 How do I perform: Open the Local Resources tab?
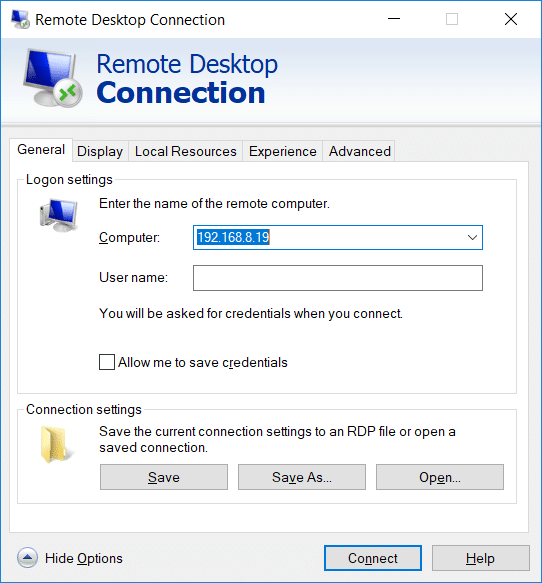click(x=185, y=151)
